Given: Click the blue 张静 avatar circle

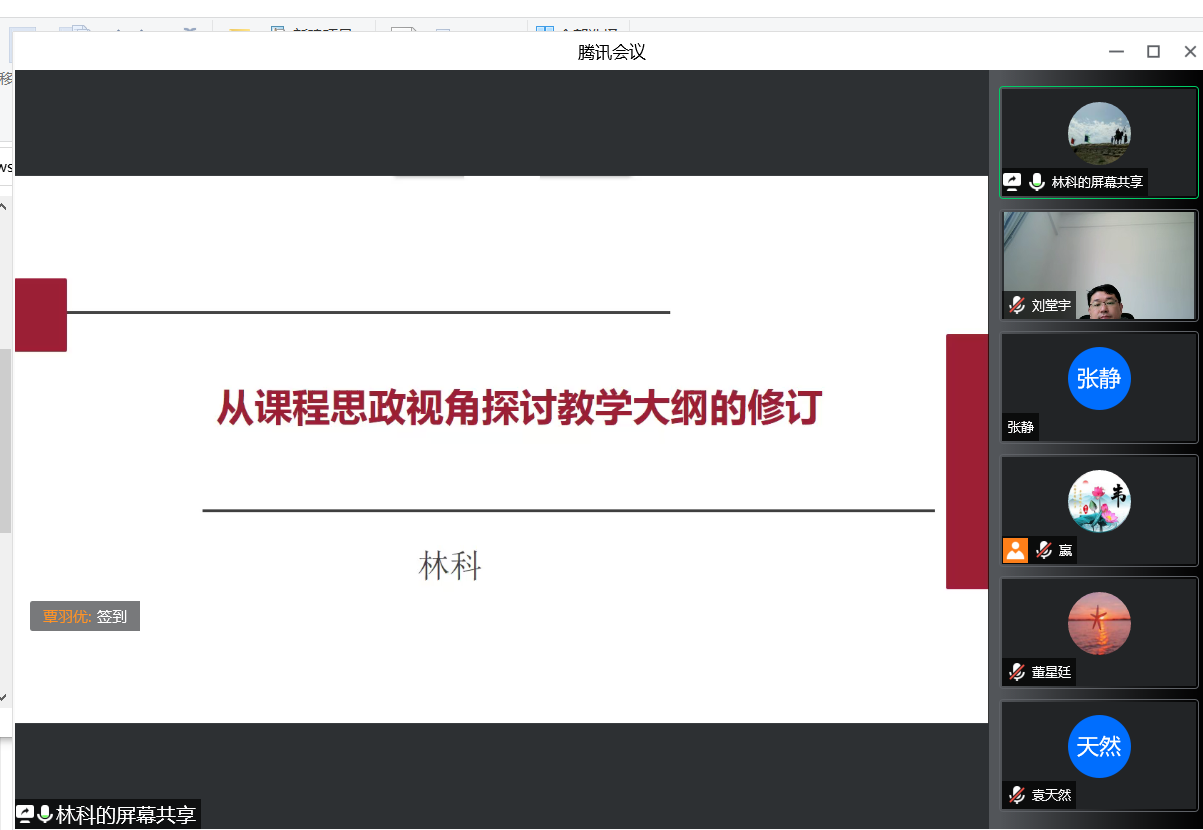Looking at the screenshot, I should point(1099,379).
